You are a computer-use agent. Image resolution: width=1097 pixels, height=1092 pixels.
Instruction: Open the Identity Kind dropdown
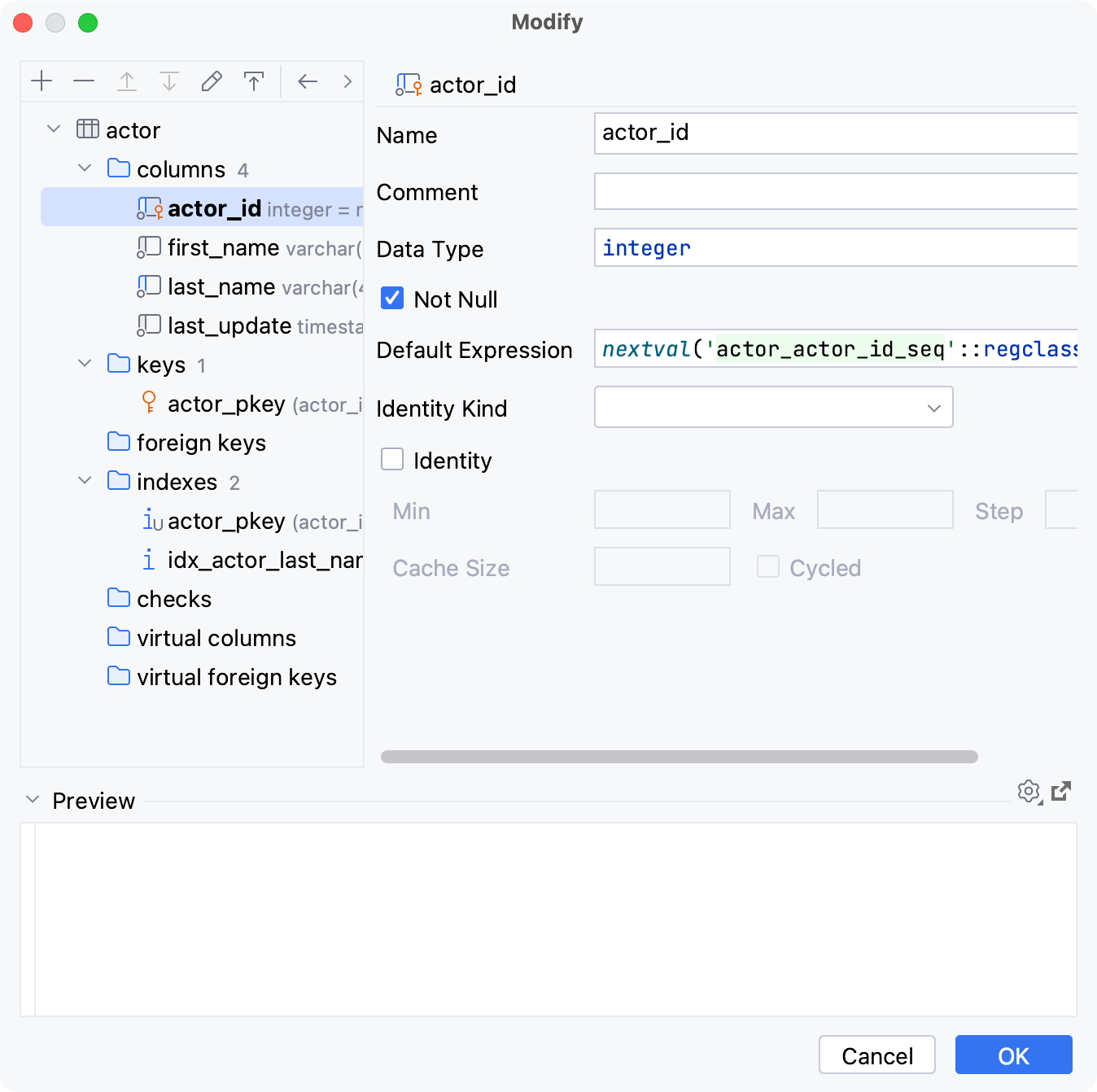click(773, 408)
